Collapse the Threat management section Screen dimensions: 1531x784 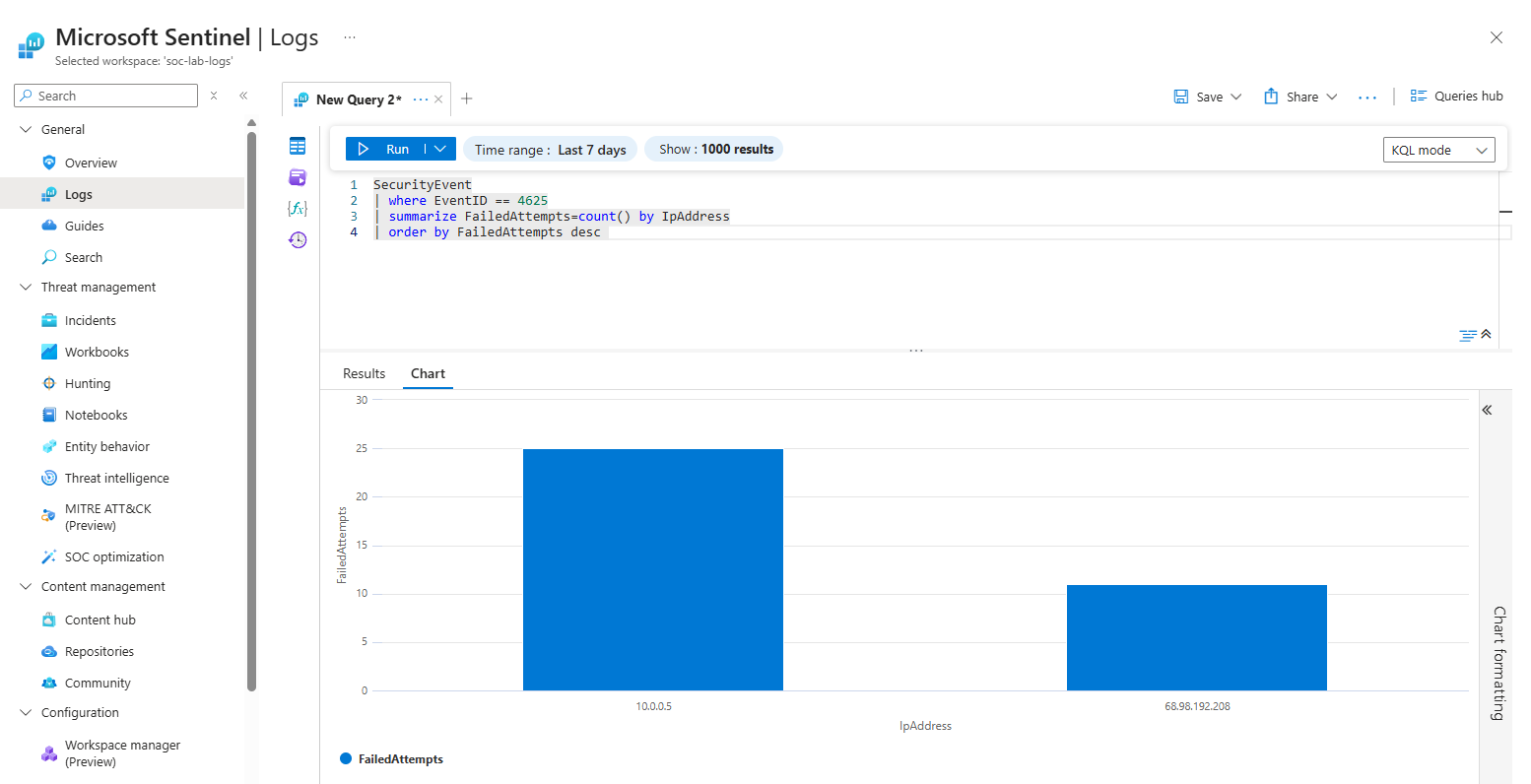pyautogui.click(x=26, y=287)
